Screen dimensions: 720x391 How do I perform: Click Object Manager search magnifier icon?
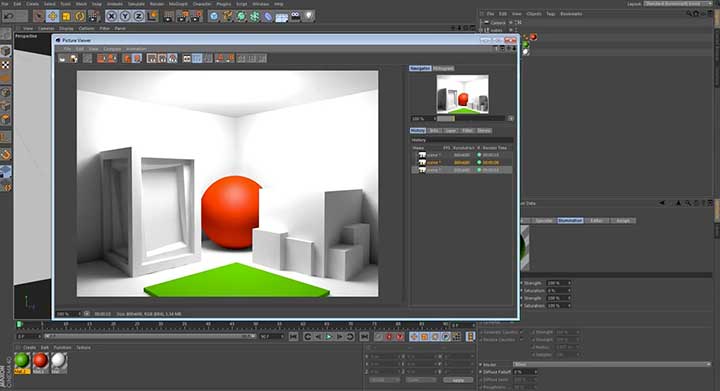[x=689, y=14]
